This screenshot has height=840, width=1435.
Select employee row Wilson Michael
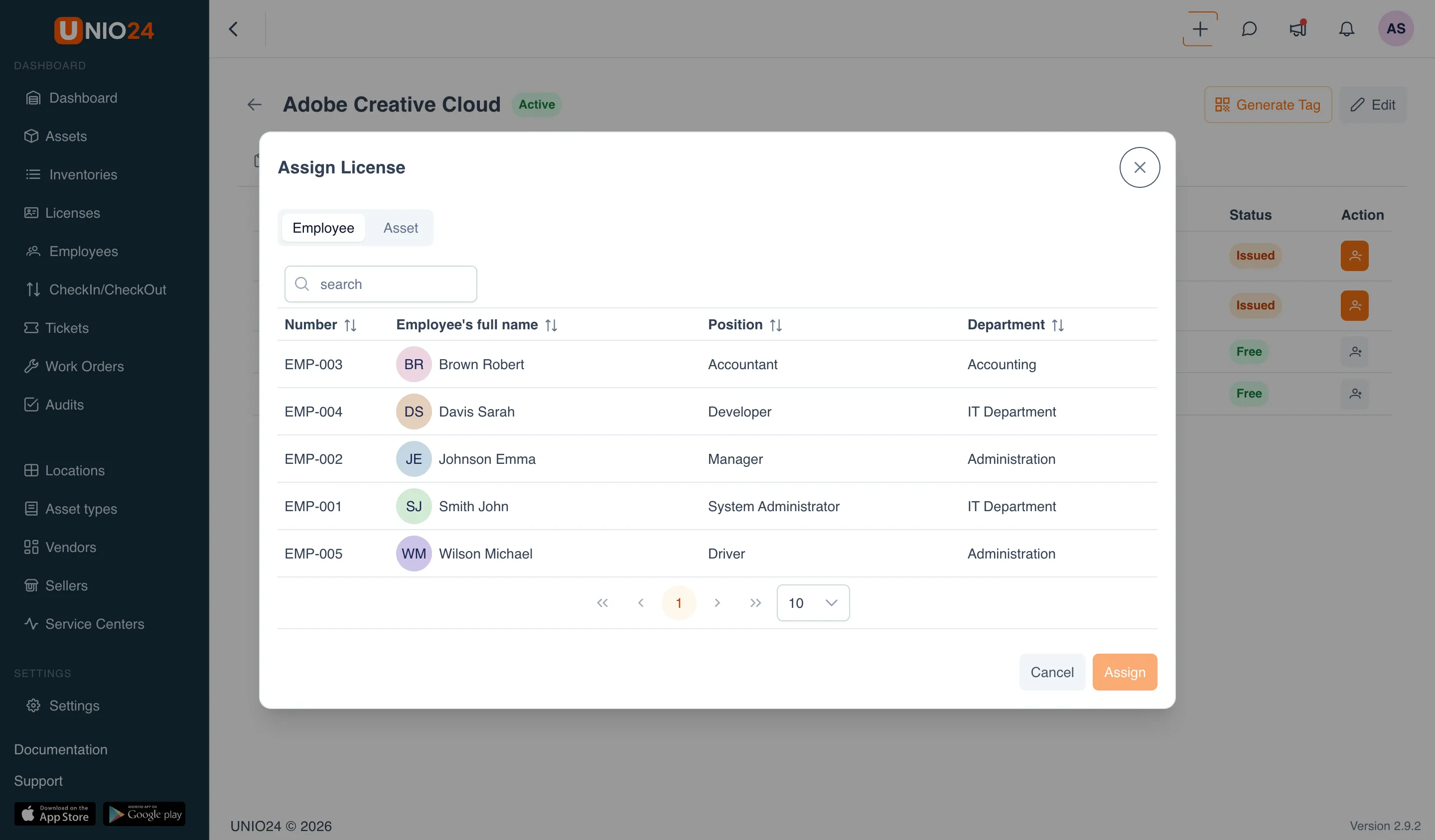pyautogui.click(x=717, y=554)
